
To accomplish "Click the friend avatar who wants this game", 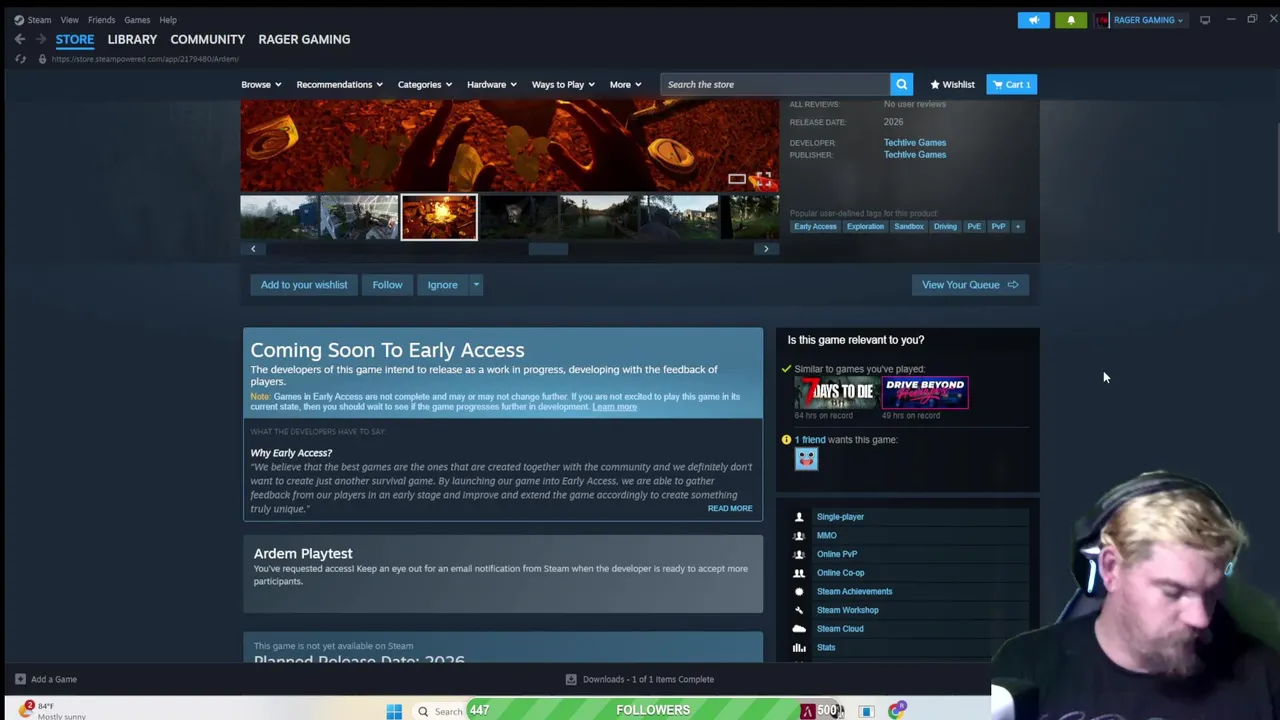I will [806, 458].
